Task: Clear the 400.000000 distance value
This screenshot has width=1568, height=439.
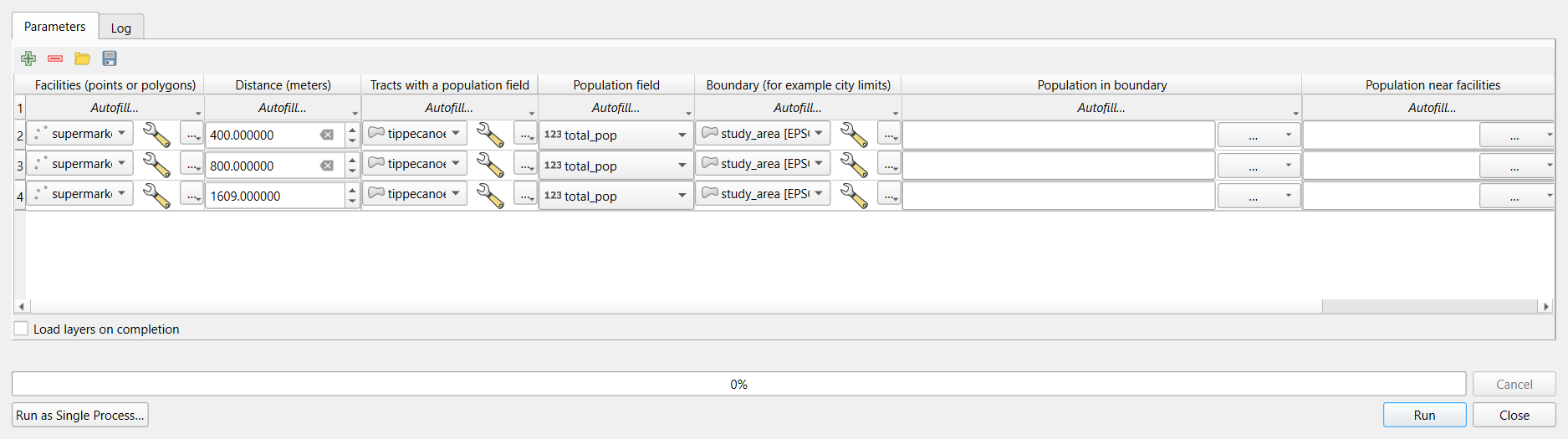Action: (x=327, y=135)
